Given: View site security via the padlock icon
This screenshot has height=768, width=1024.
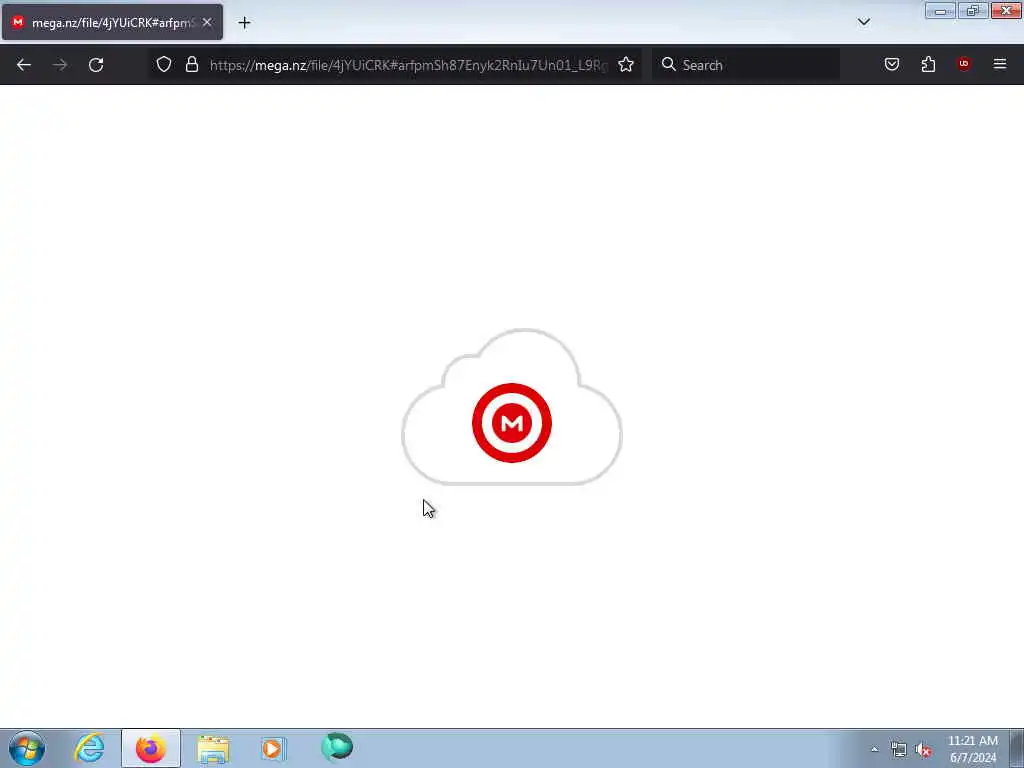Looking at the screenshot, I should 191,64.
